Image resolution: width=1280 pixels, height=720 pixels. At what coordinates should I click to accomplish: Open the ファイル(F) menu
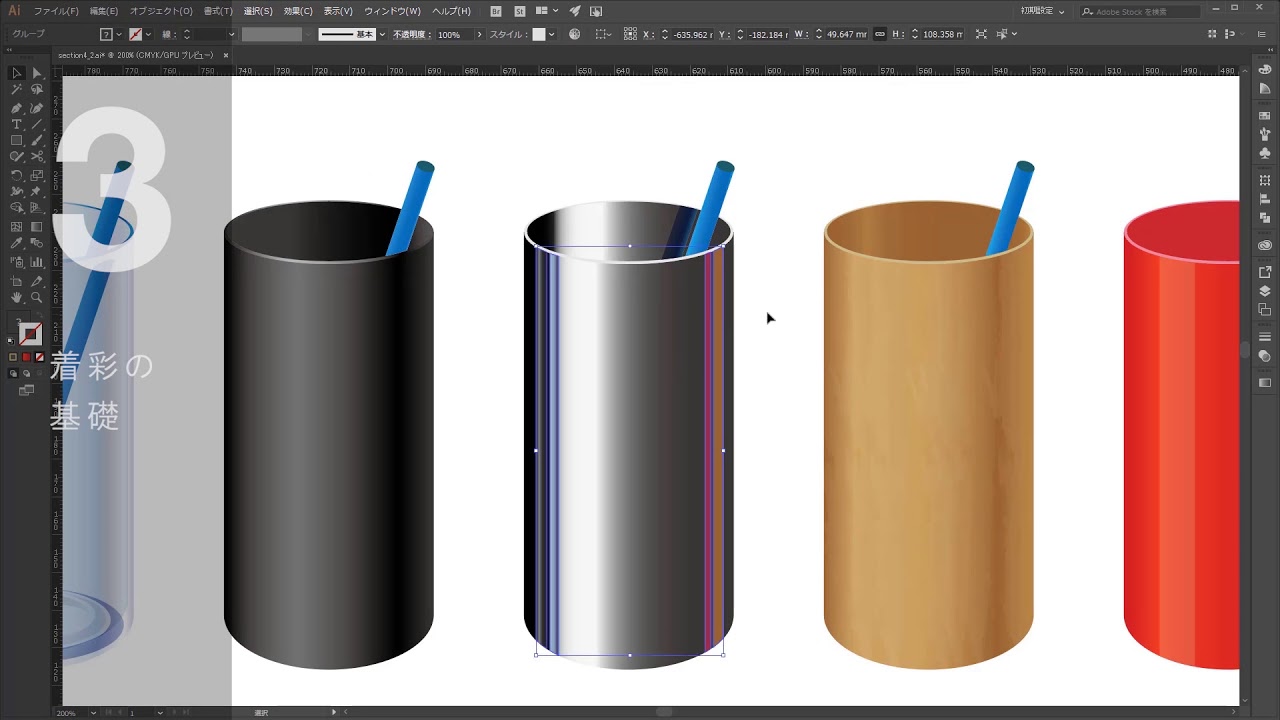point(56,11)
